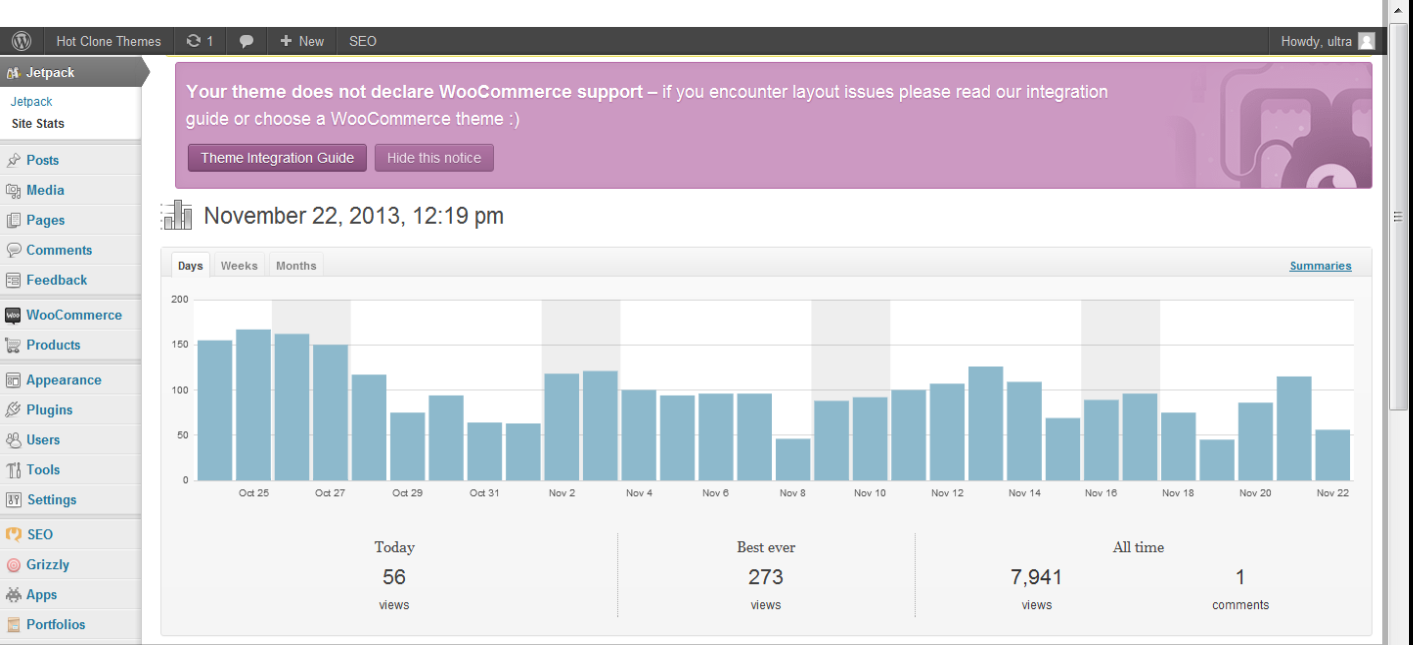Click the Feedback form icon
This screenshot has height=645, width=1413.
(x=13, y=280)
